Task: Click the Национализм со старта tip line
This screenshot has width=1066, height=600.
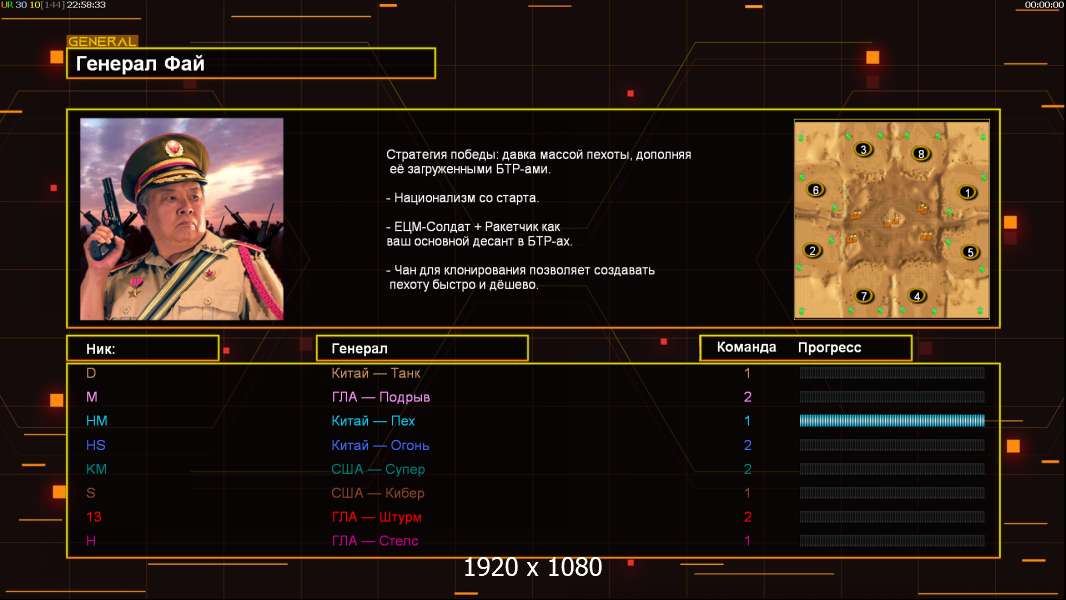Action: (462, 198)
